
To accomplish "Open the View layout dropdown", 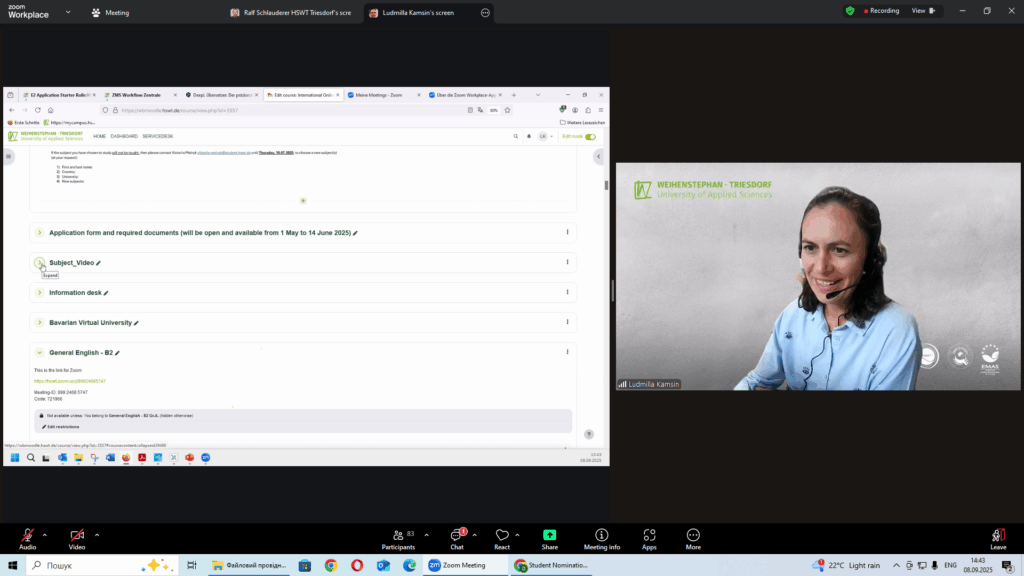I will click(922, 11).
